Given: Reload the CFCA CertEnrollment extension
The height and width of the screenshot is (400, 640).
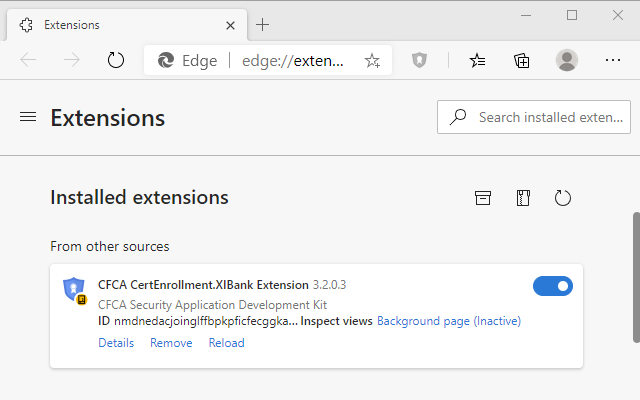Looking at the screenshot, I should click(x=226, y=343).
